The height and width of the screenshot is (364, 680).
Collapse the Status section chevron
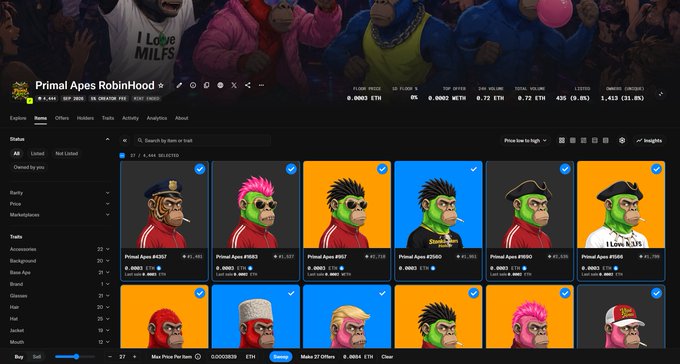pos(108,139)
